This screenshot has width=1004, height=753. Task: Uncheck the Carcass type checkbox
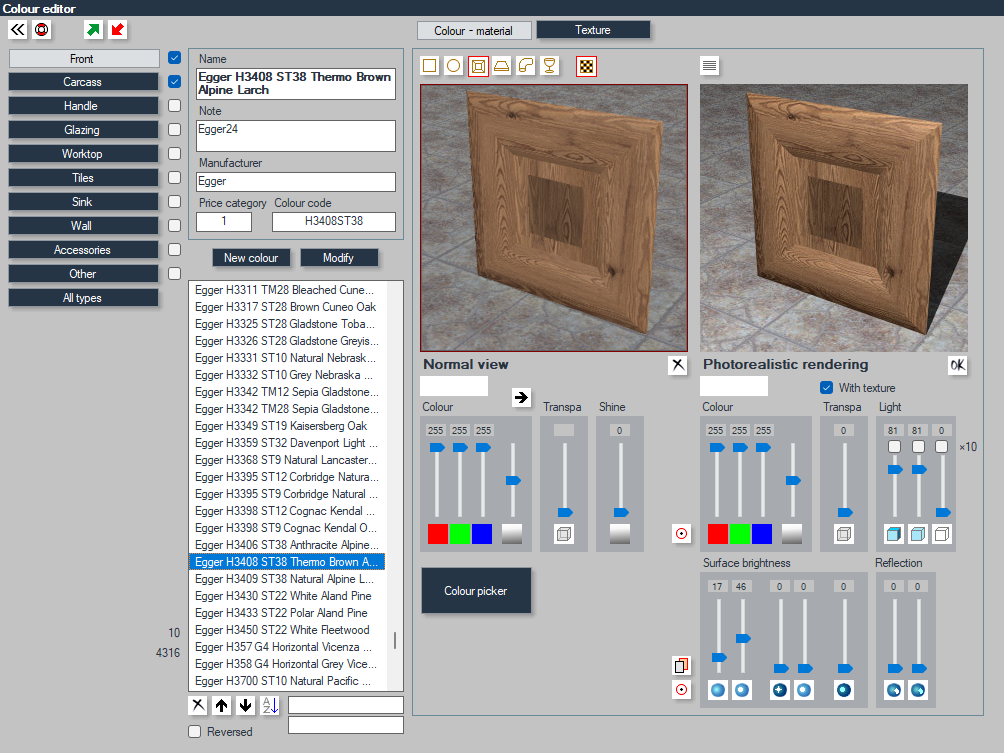click(174, 81)
